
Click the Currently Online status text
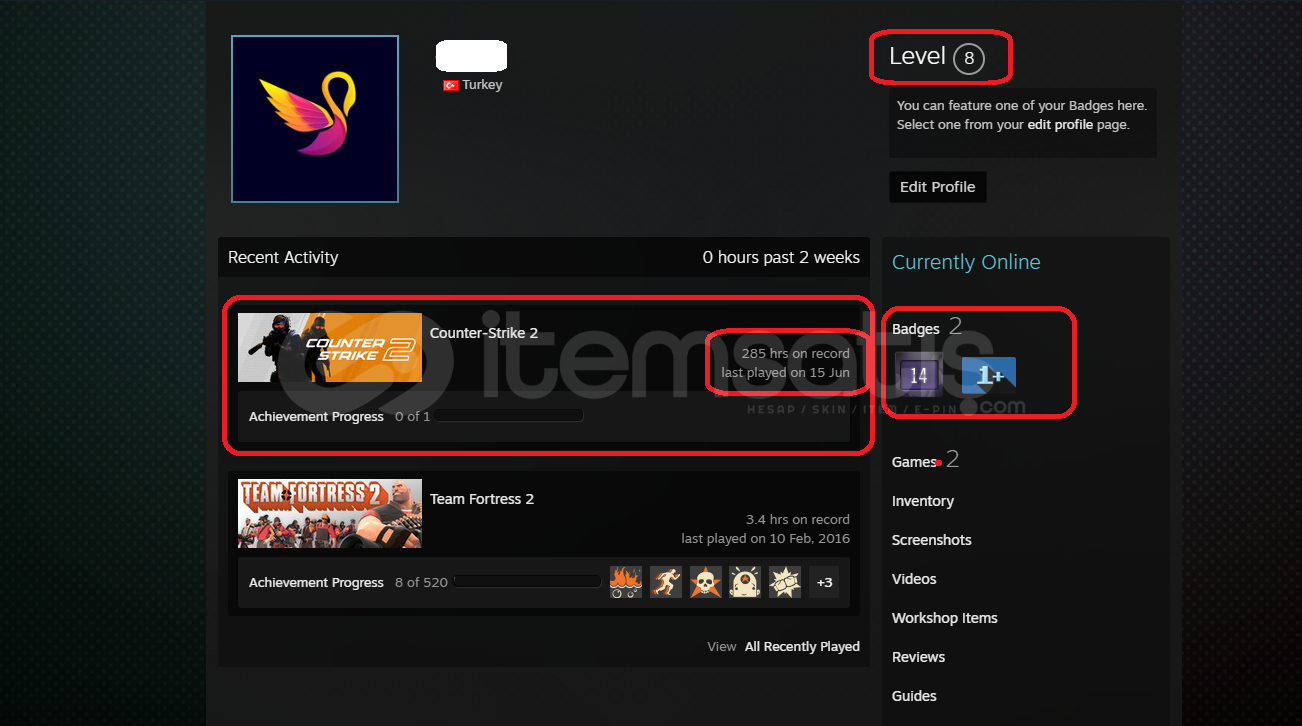[966, 262]
